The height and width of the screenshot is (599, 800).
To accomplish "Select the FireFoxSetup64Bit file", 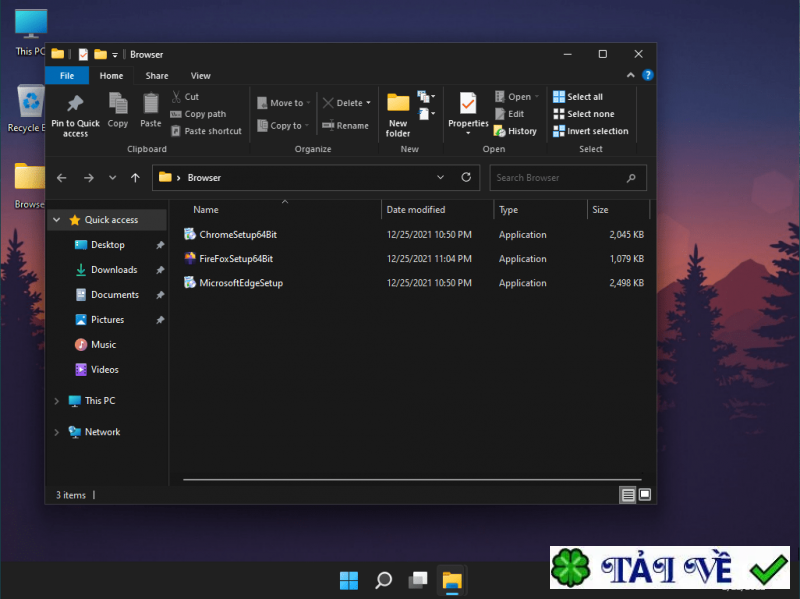I will pos(236,259).
